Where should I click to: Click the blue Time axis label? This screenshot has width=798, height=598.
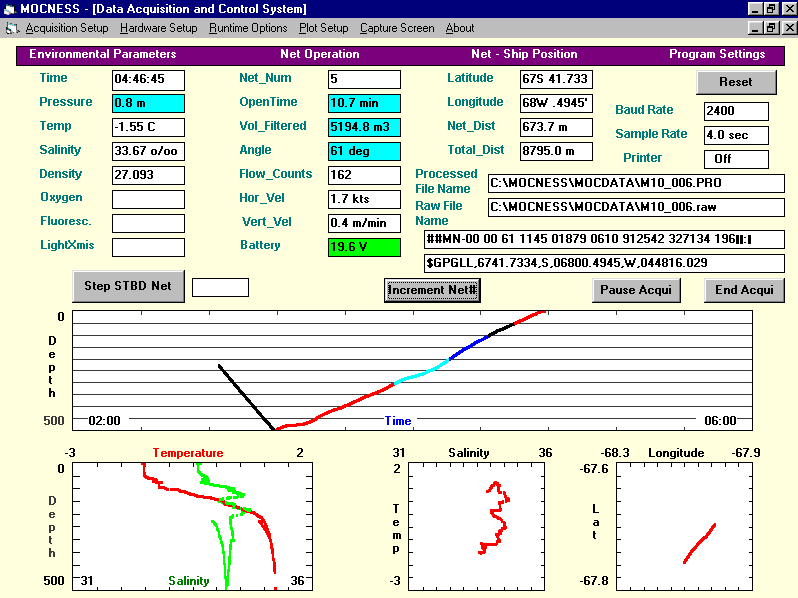point(397,421)
